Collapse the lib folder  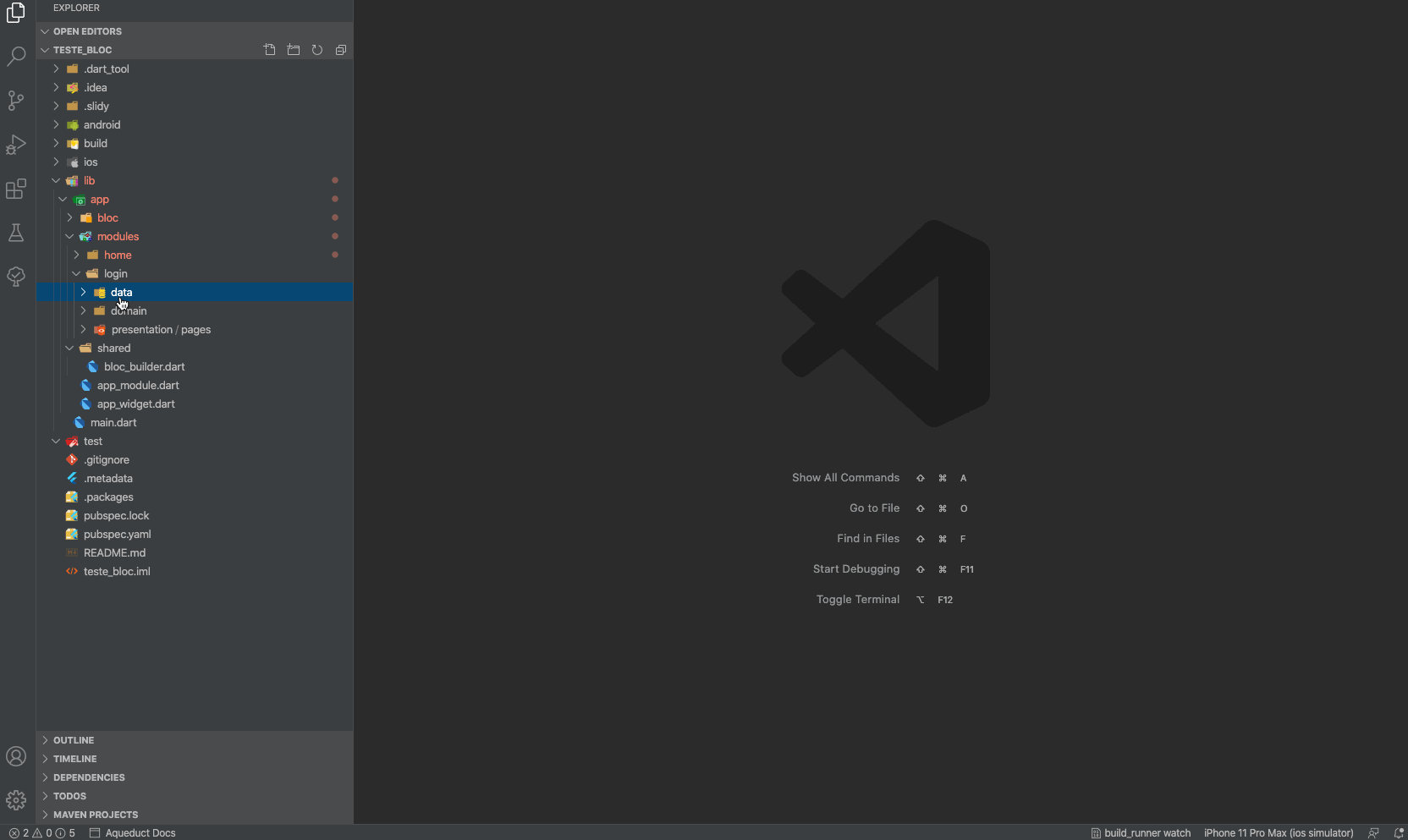[195, 181]
